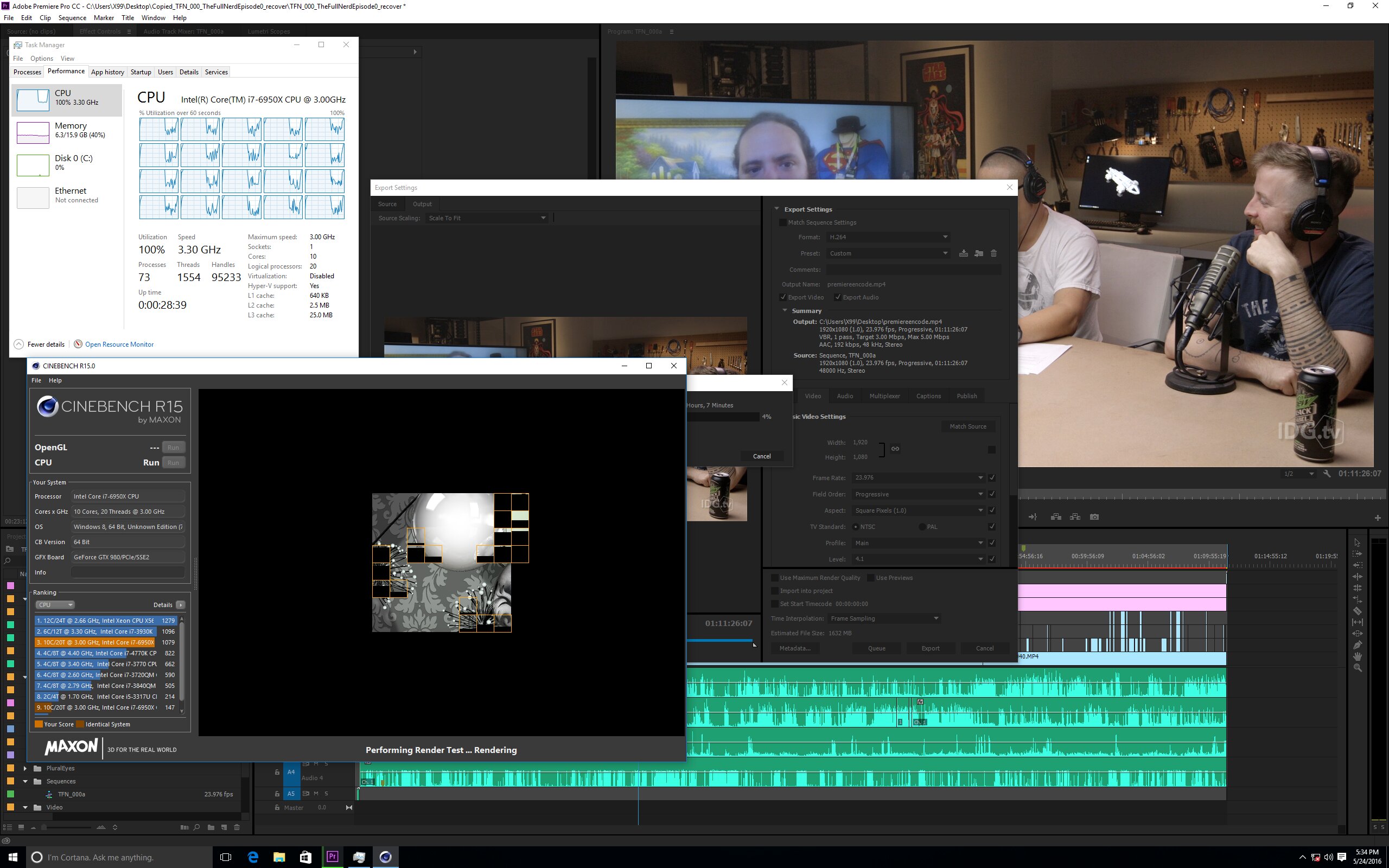Click project panel trash Clear icon
1389x868 pixels.
pyautogui.click(x=237, y=827)
